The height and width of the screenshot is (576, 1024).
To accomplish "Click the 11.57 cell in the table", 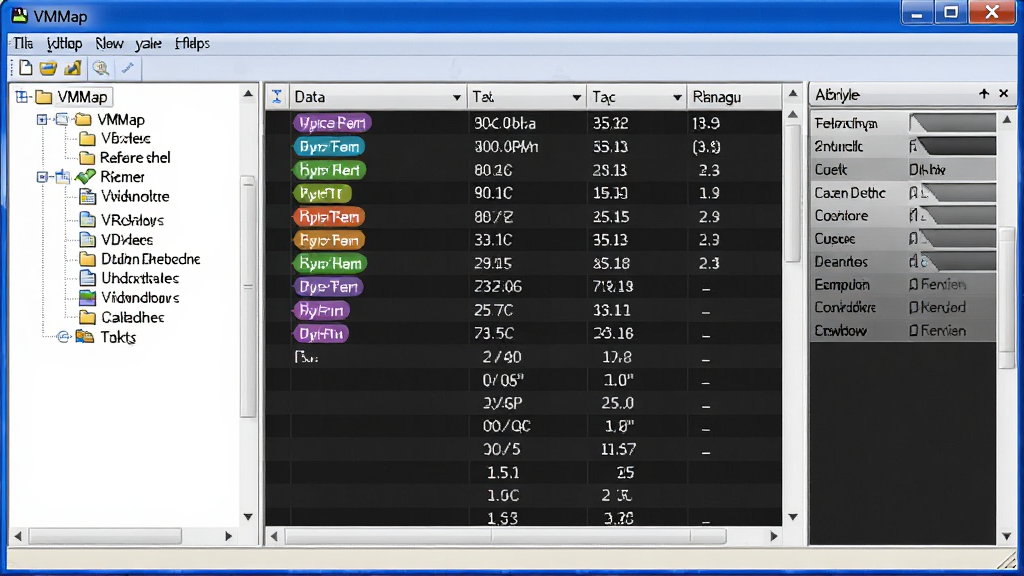I will click(x=618, y=449).
